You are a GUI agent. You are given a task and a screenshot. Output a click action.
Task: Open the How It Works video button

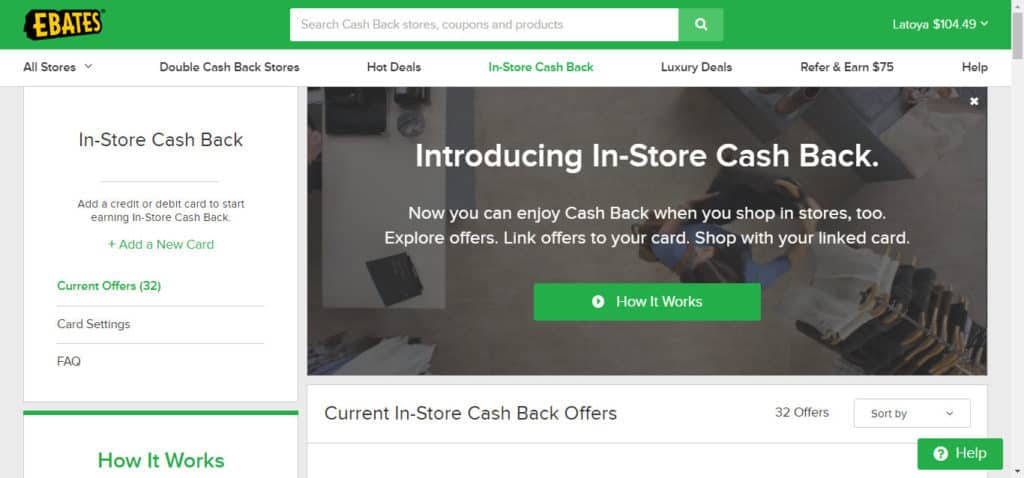pos(647,302)
